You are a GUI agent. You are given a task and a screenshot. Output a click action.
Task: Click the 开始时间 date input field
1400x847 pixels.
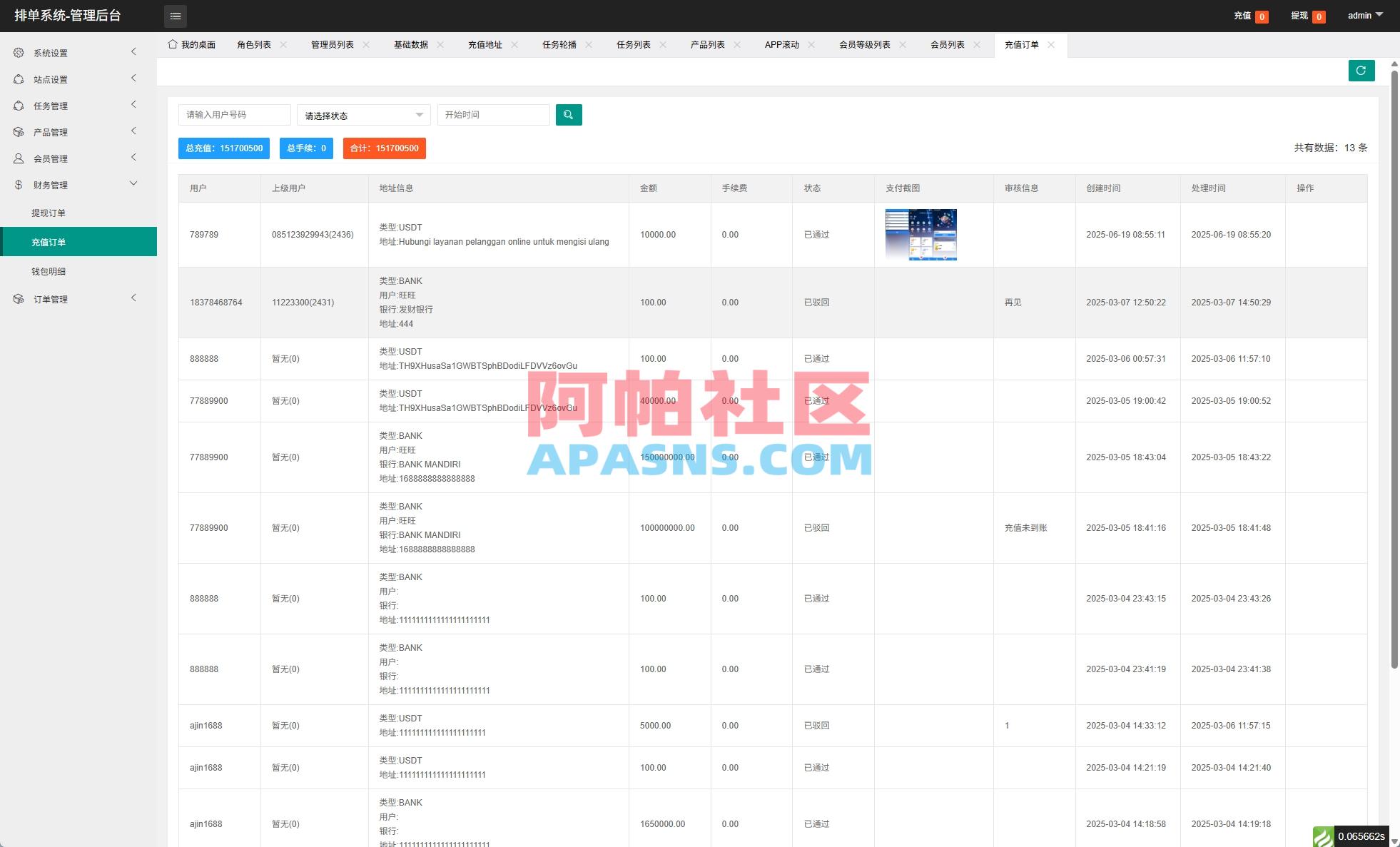pyautogui.click(x=493, y=114)
